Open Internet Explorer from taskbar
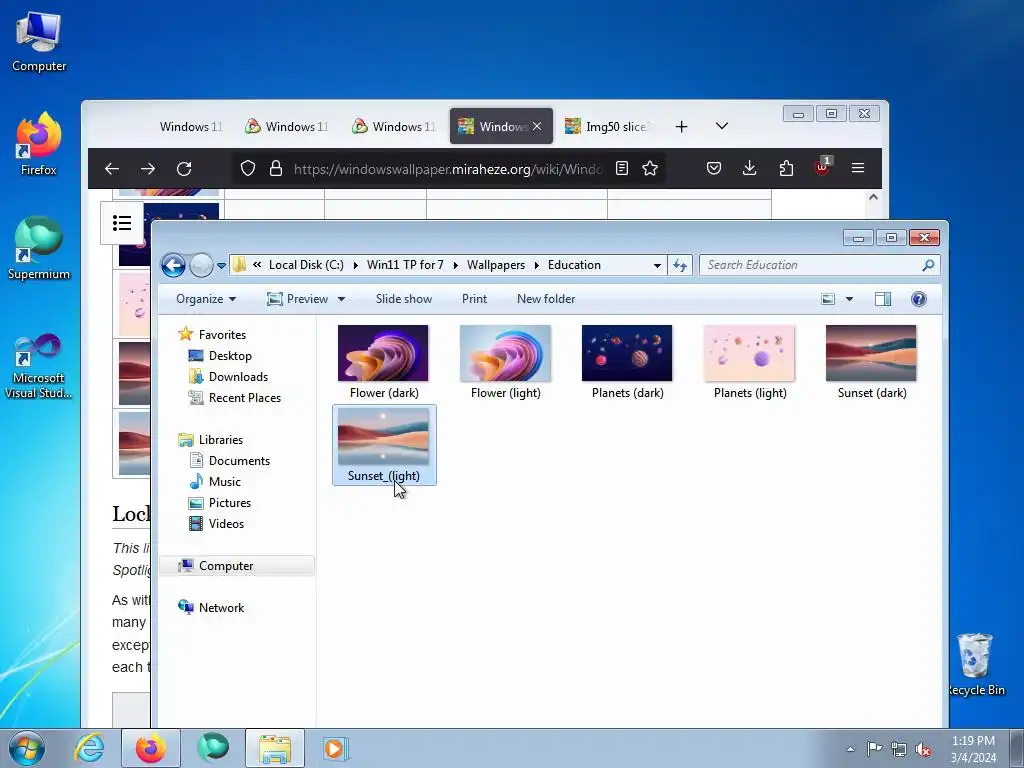The width and height of the screenshot is (1024, 768). [x=89, y=748]
